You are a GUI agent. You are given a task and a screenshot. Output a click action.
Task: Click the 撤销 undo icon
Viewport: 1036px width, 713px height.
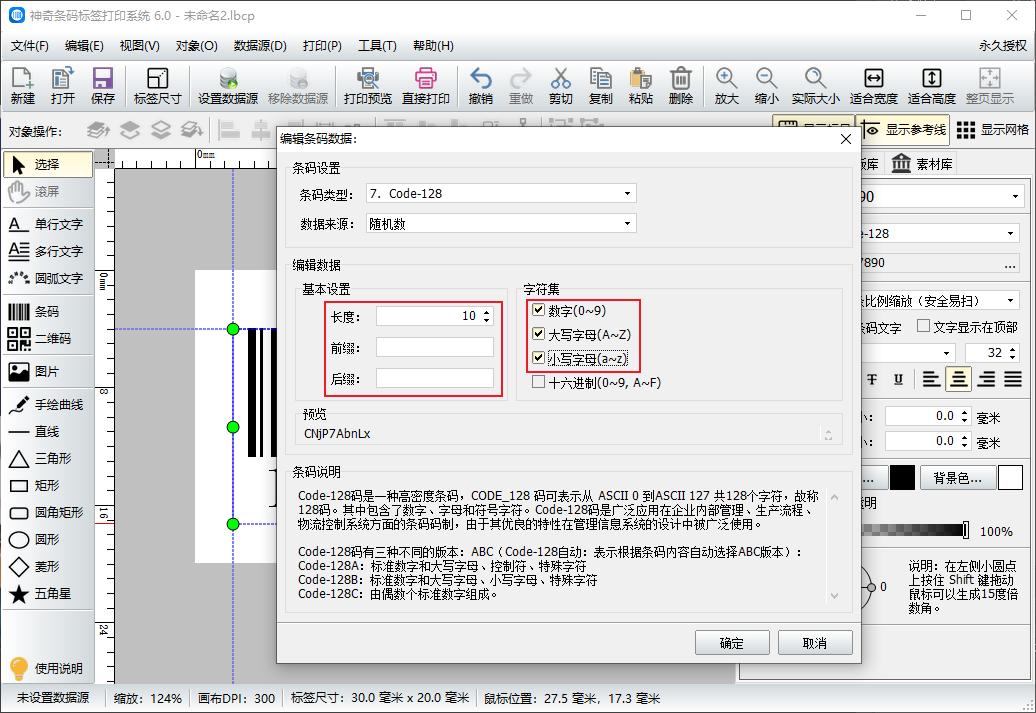coord(481,85)
